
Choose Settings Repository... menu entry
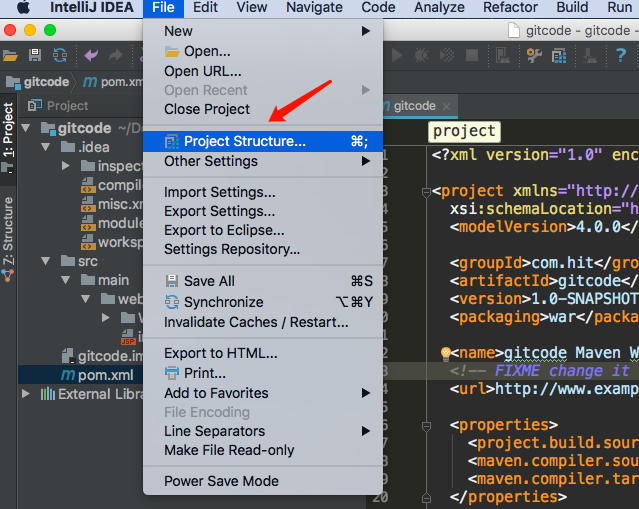(263, 249)
